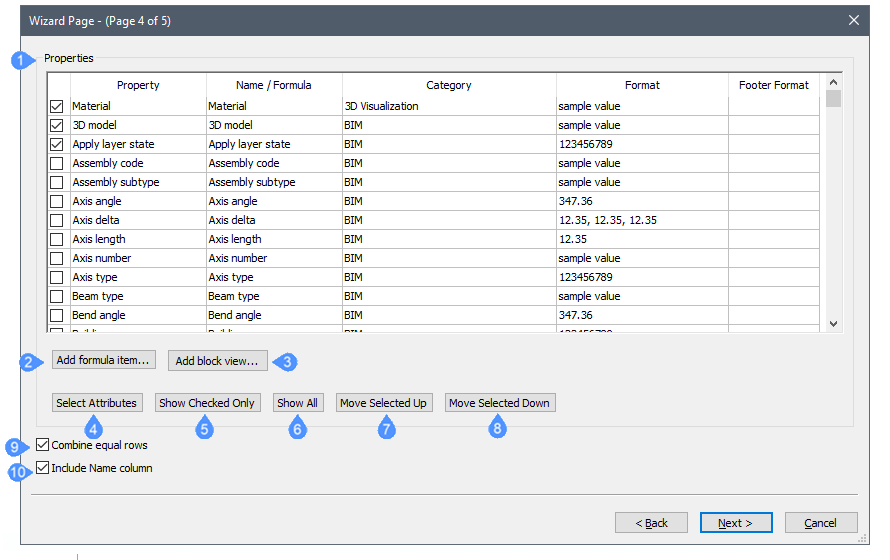Check the Axis length checkbox
Viewport: 890px width, 560px height.
click(56, 239)
